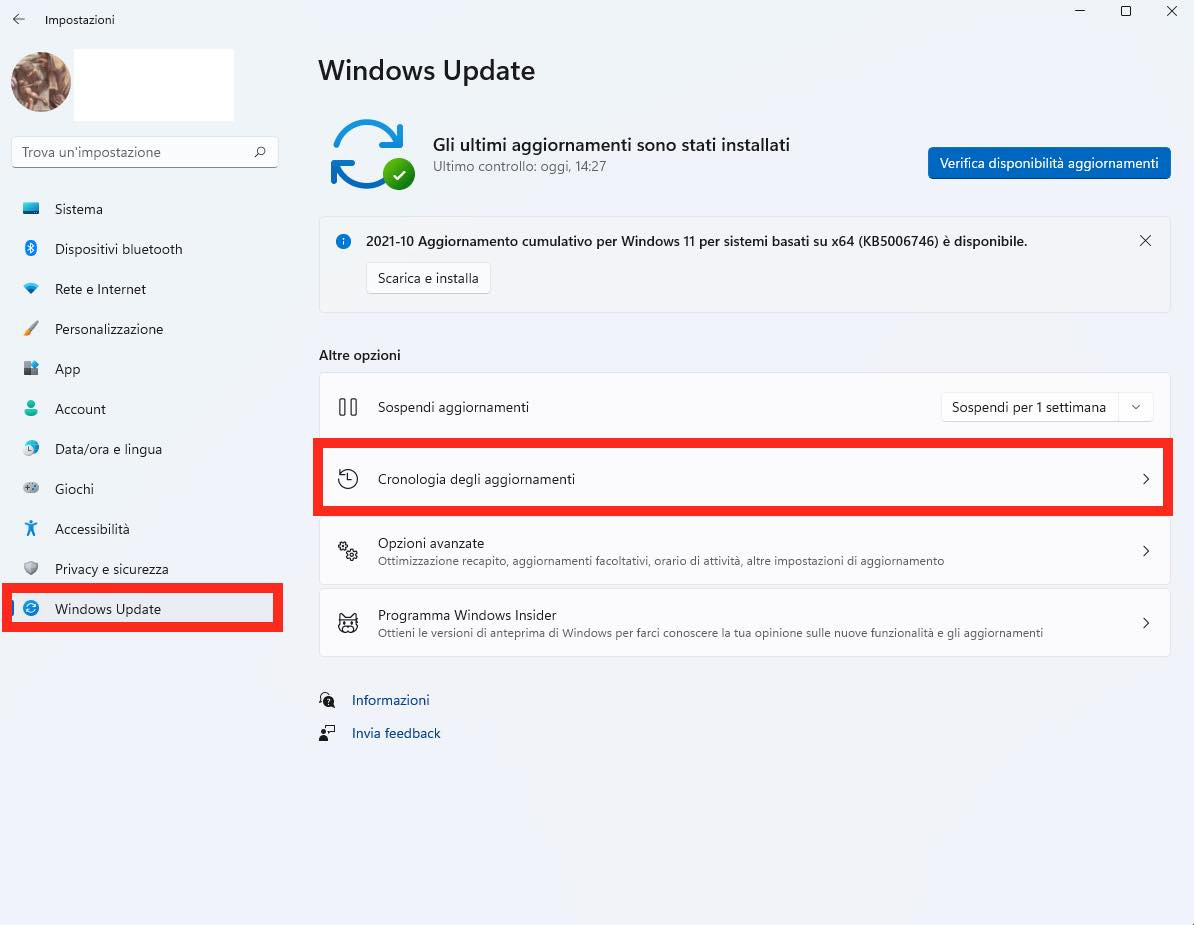1194x925 pixels.
Task: Click the Windows Insider cat icon
Action: [x=348, y=623]
